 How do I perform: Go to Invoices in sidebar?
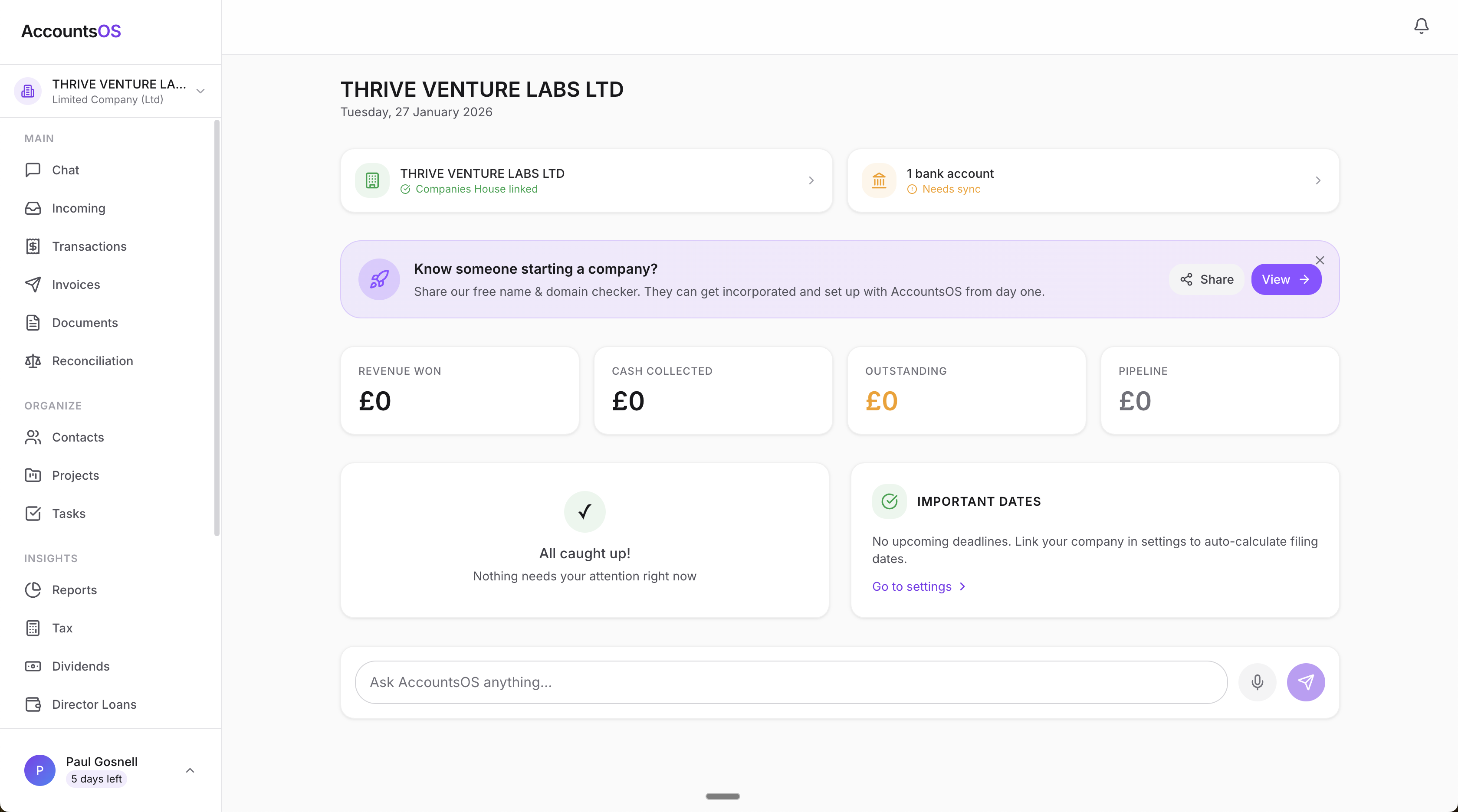[76, 285]
